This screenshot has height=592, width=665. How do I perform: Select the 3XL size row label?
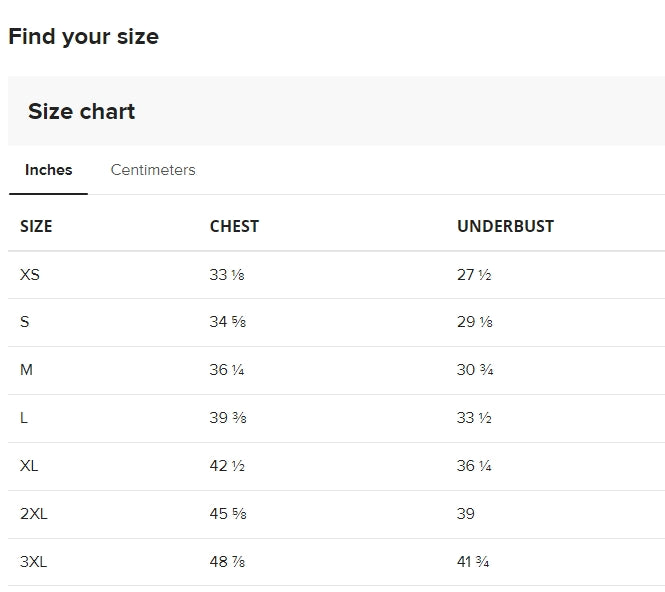point(34,562)
